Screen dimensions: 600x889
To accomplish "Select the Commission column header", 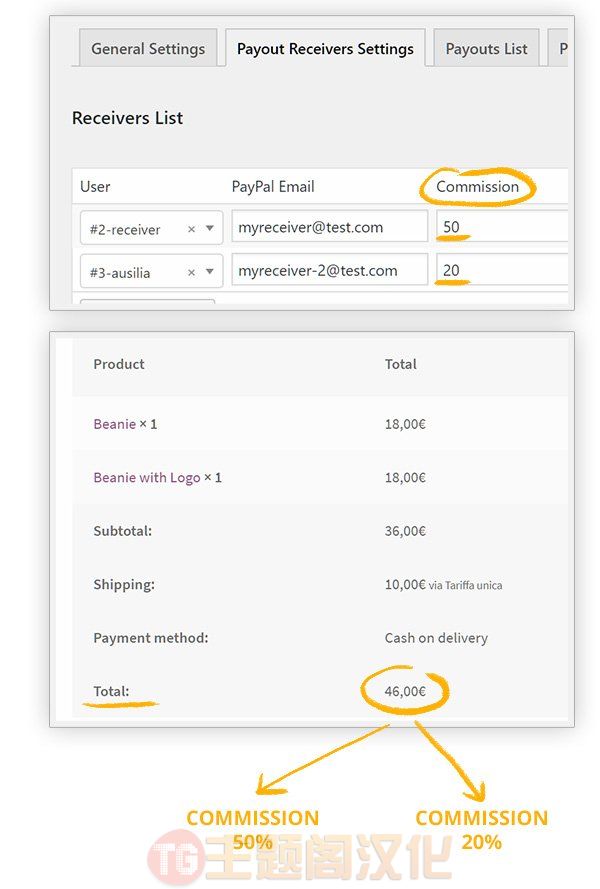I will [478, 187].
